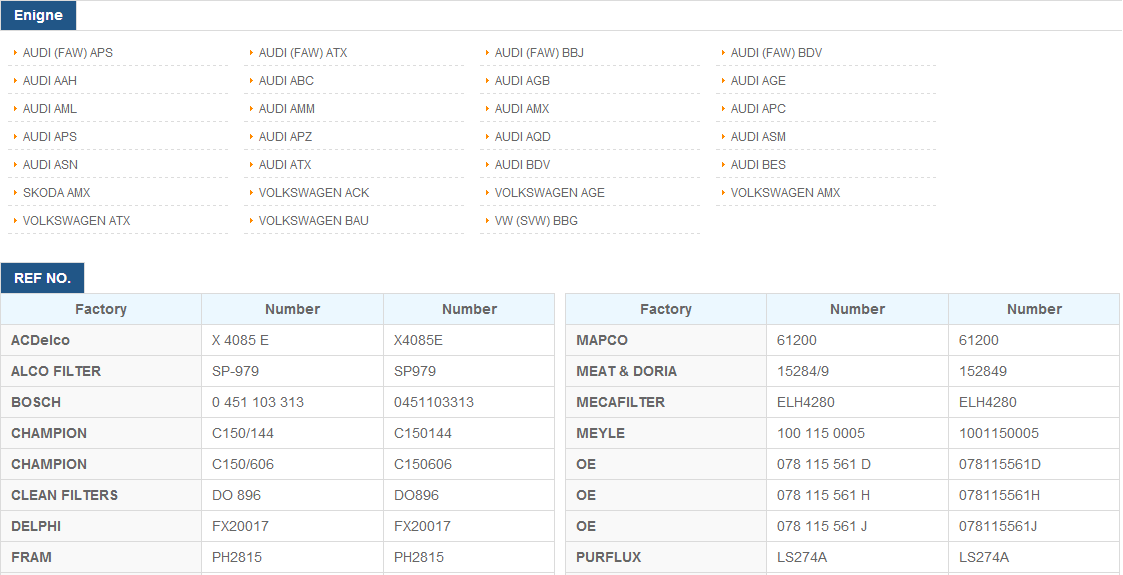Open the VOLKSWAGEN BAU engine link

pos(314,221)
